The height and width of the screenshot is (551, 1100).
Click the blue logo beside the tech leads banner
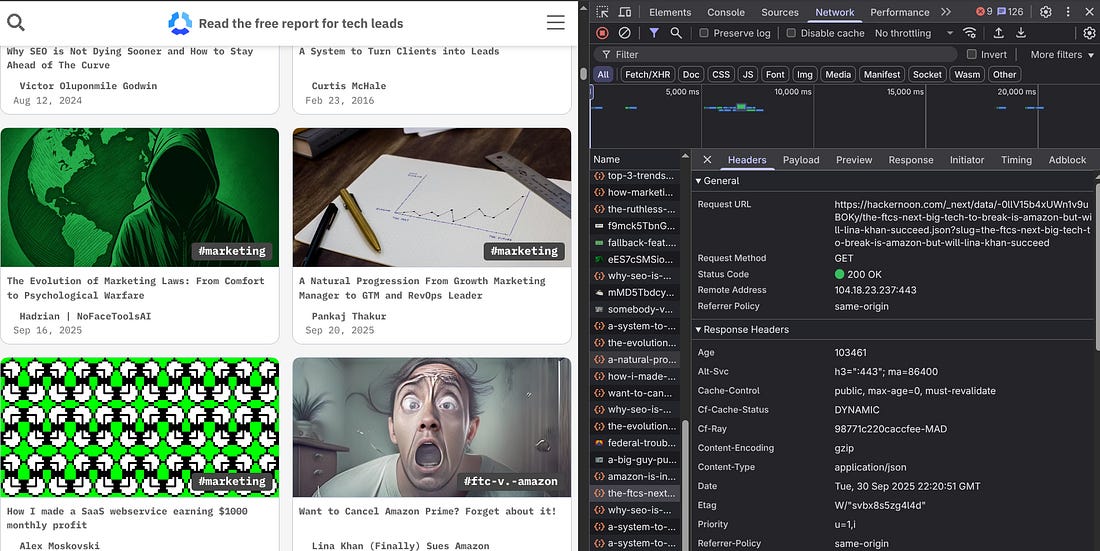click(180, 23)
